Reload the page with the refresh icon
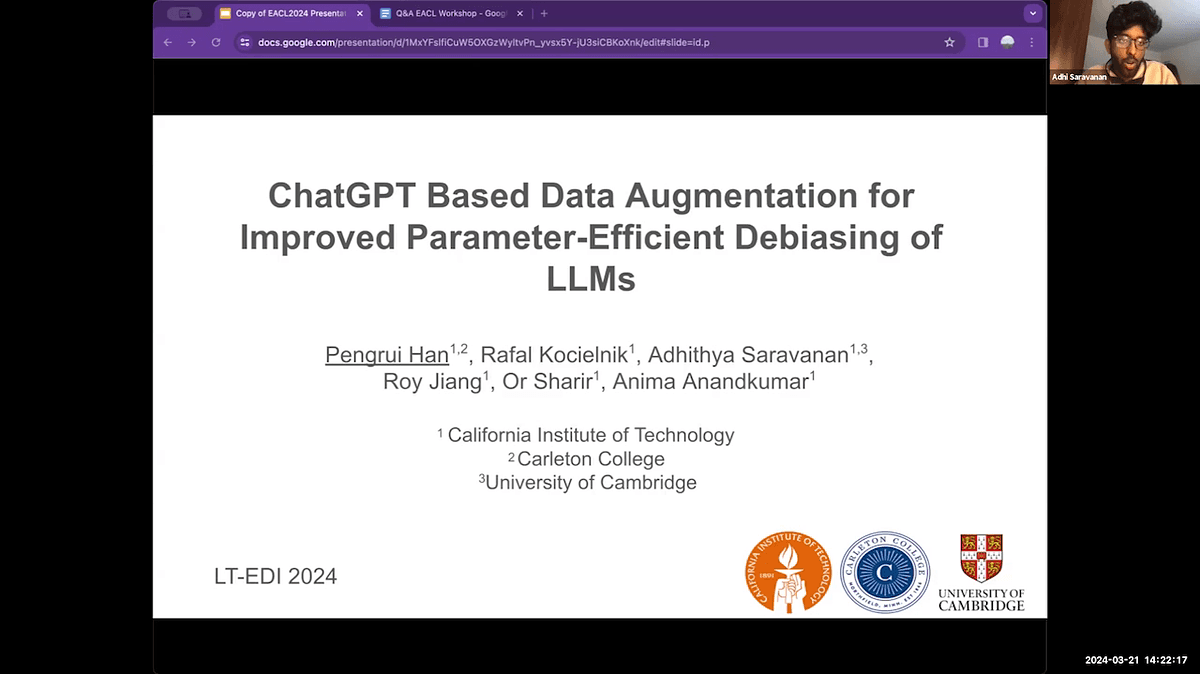This screenshot has height=674, width=1200. coord(216,43)
